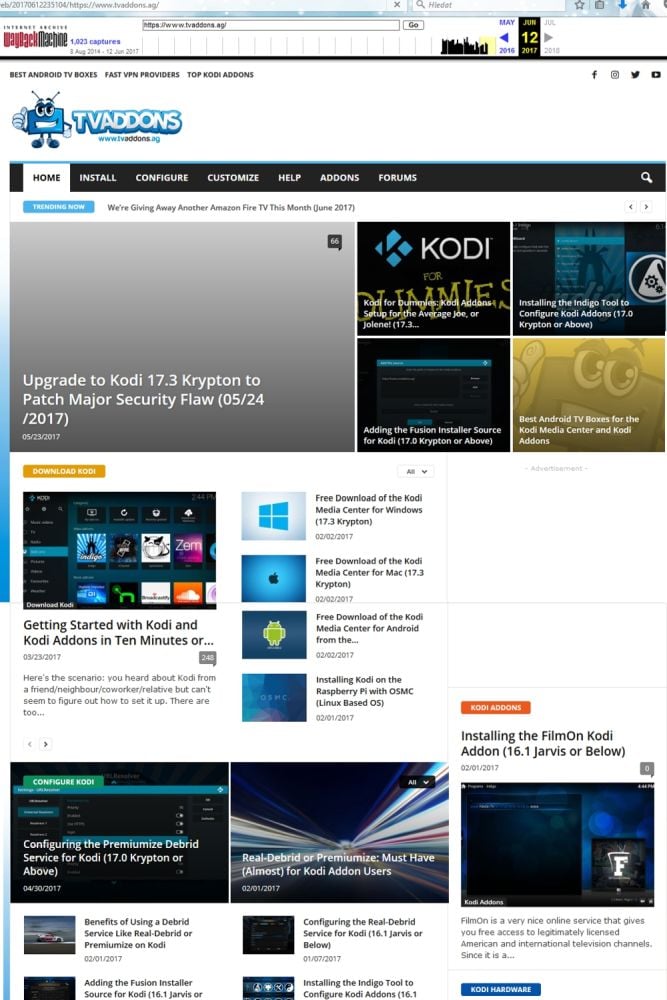This screenshot has height=1000, width=667.
Task: Open the Installing the Indigo Tool featured tile
Action: coord(589,279)
